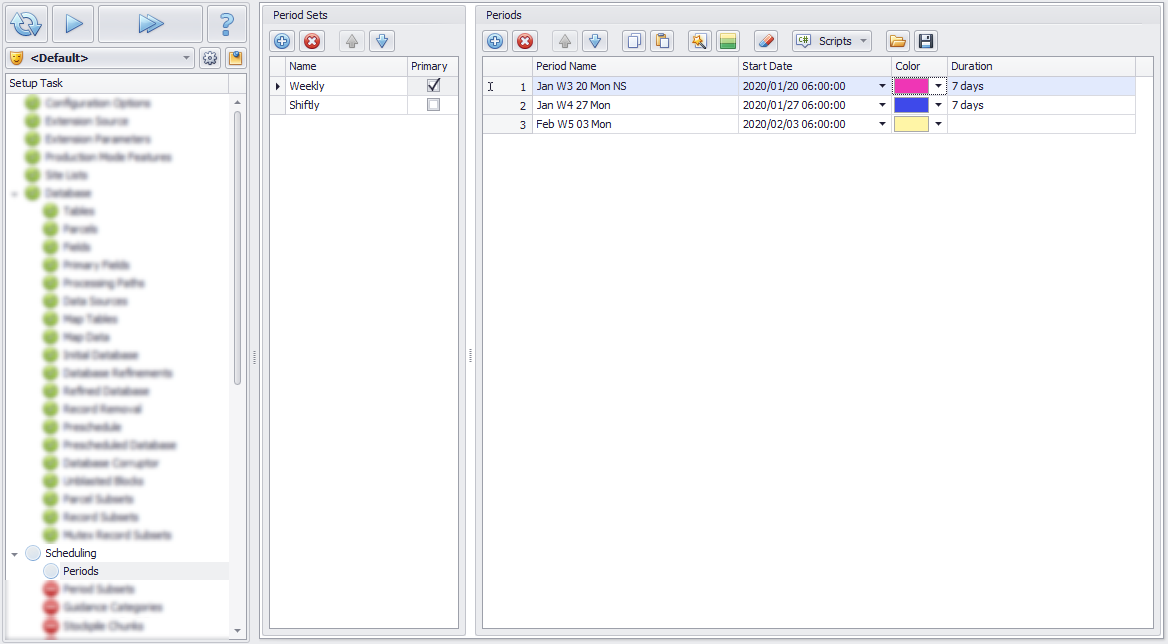The image size is (1168, 644).
Task: Click start date 2020/01/27 06:00:00
Action: click(x=794, y=105)
